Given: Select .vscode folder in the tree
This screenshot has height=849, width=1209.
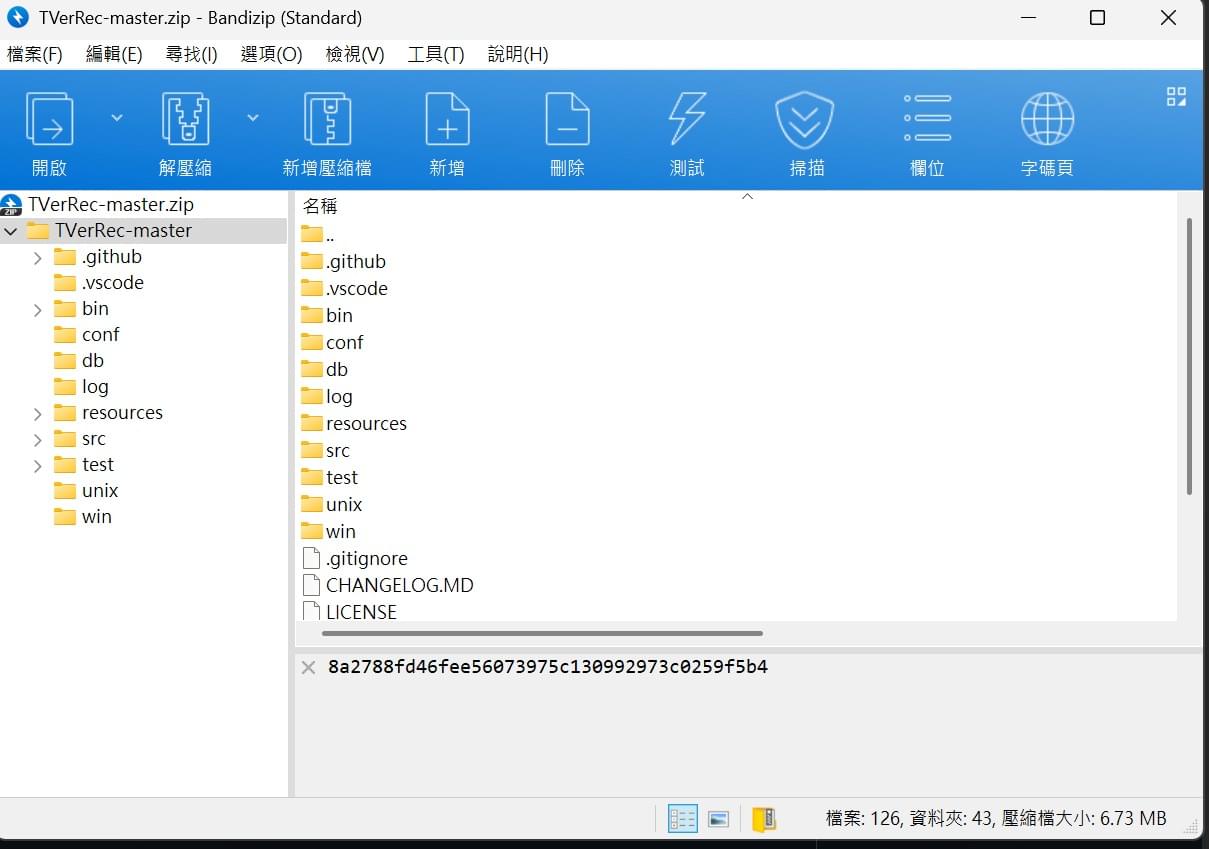Looking at the screenshot, I should [99, 283].
